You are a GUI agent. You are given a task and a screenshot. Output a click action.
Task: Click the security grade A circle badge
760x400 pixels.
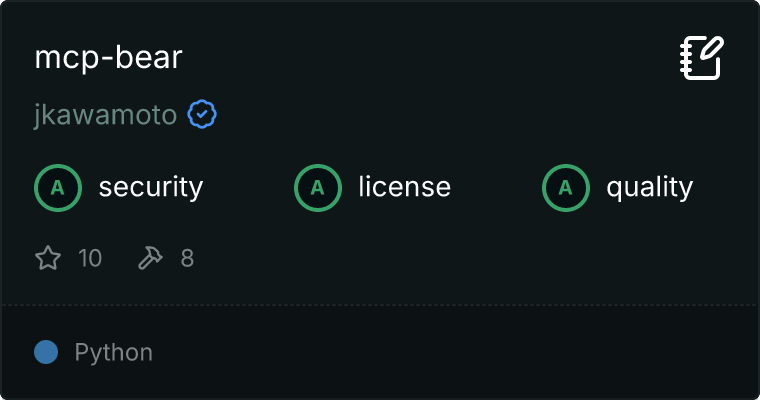click(57, 187)
